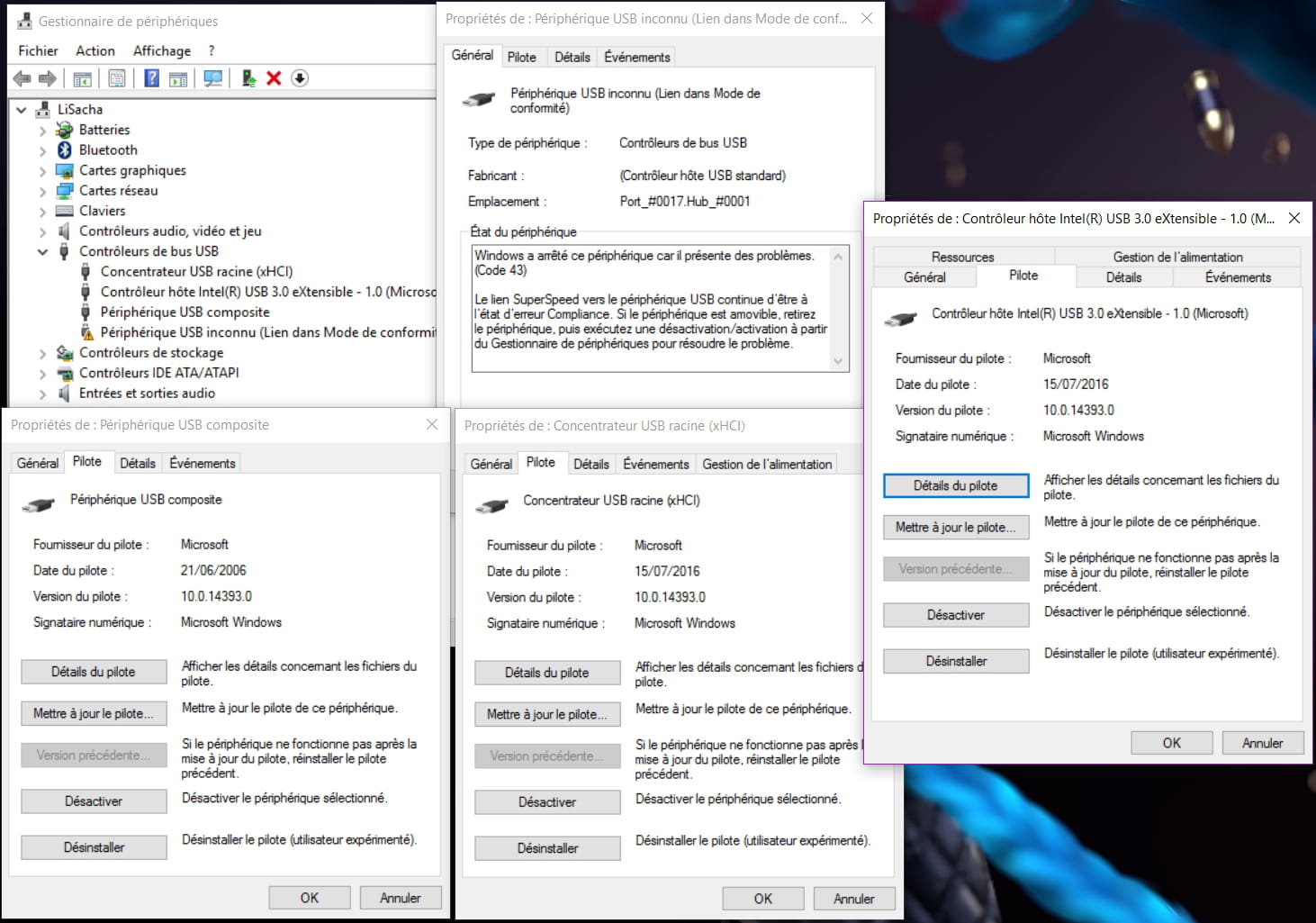This screenshot has width=1316, height=923.
Task: Click the red X uninstall device icon
Action: click(274, 79)
